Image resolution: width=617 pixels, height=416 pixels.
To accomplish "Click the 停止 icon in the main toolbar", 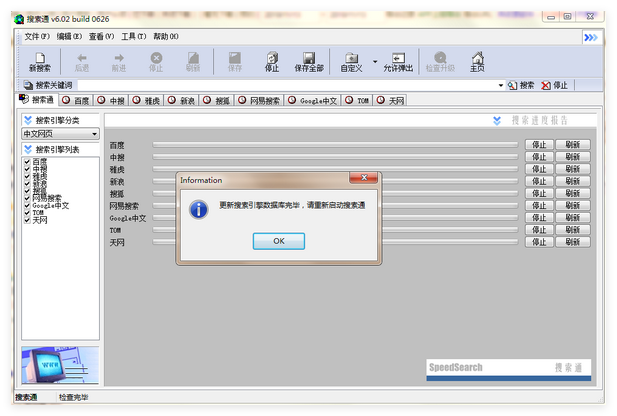I will [272, 62].
